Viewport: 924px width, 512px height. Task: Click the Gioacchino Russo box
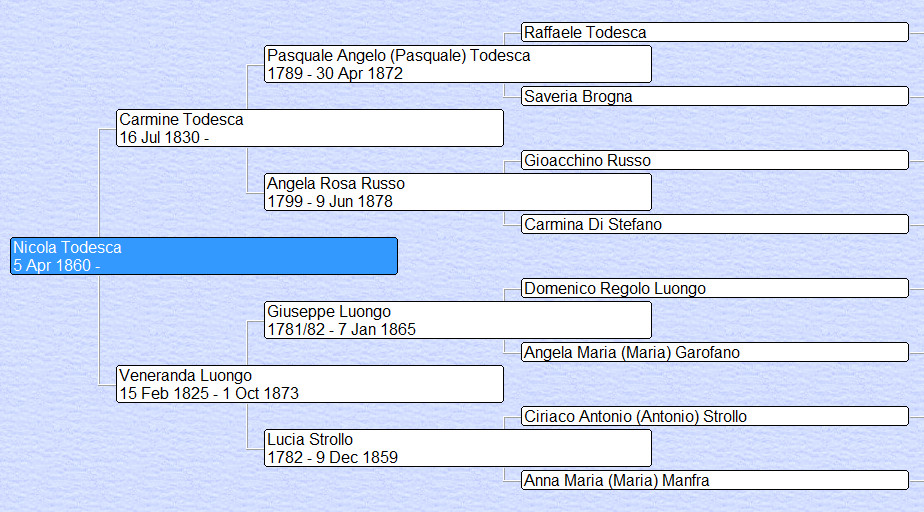[x=714, y=160]
